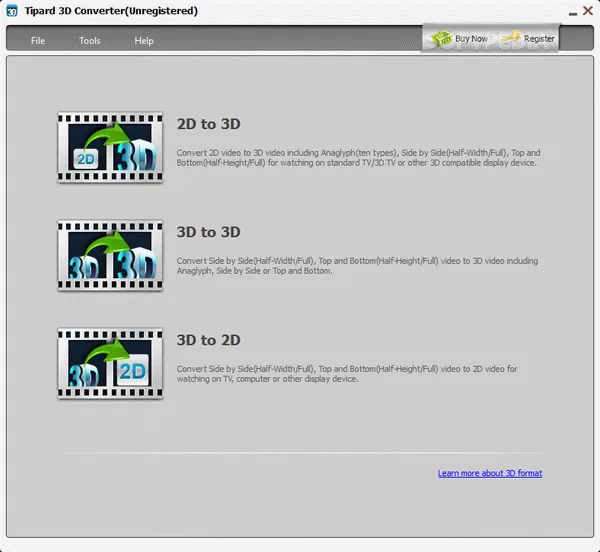Follow the Learn more about 3D format link
The image size is (600, 552).
[489, 473]
